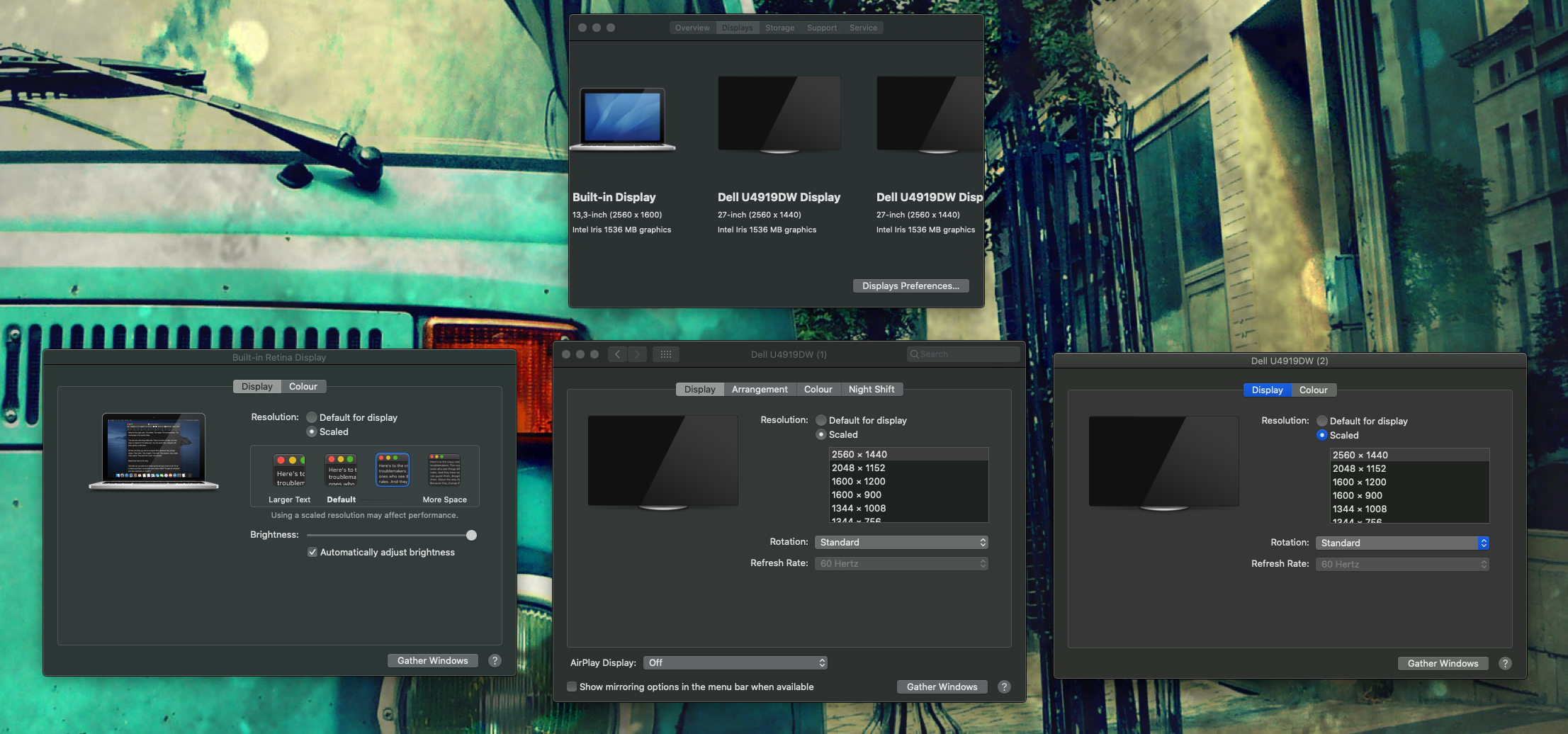The height and width of the screenshot is (734, 1568).
Task: Switch to the Displays tab in About window
Action: (738, 28)
